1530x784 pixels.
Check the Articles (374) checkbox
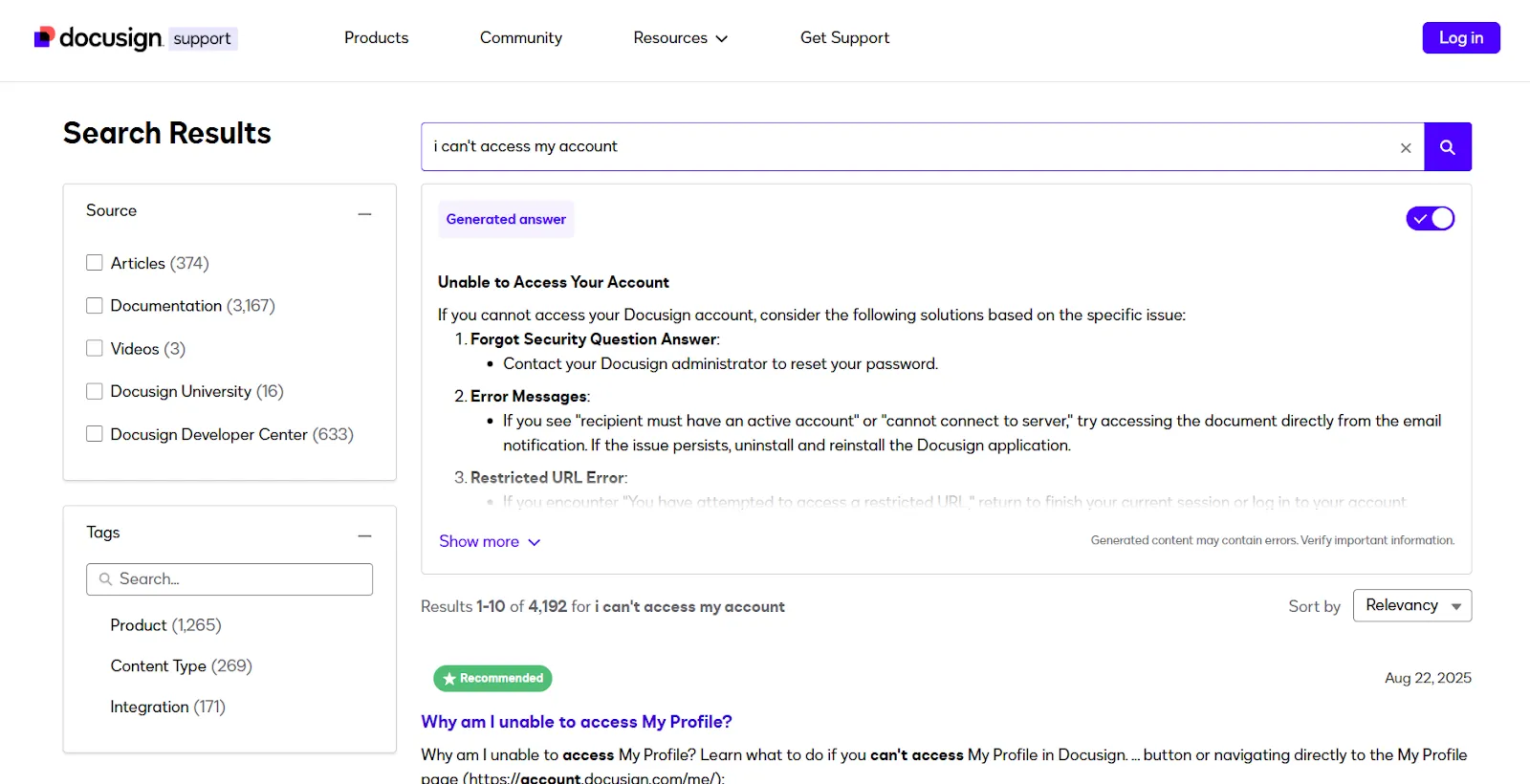[95, 263]
